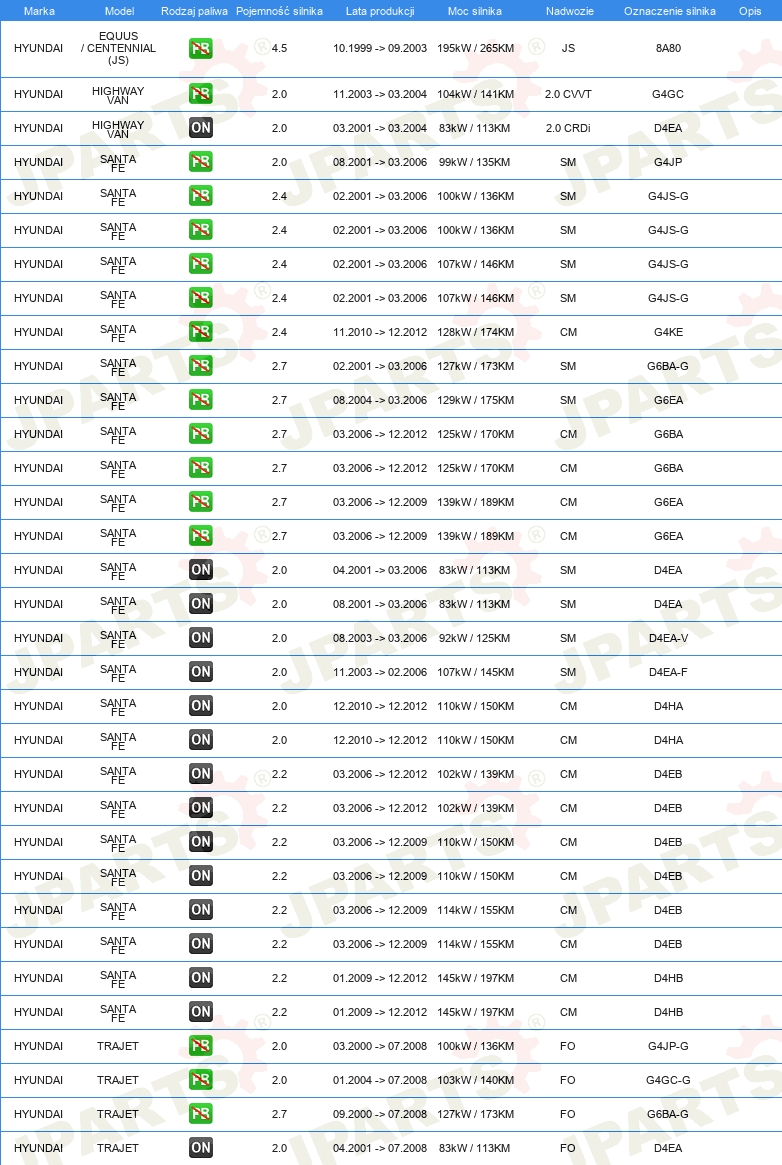Select the EQUUS / CENTENNIAL (JS) model cell
Screen dimensions: 782x1165
pyautogui.click(x=118, y=48)
